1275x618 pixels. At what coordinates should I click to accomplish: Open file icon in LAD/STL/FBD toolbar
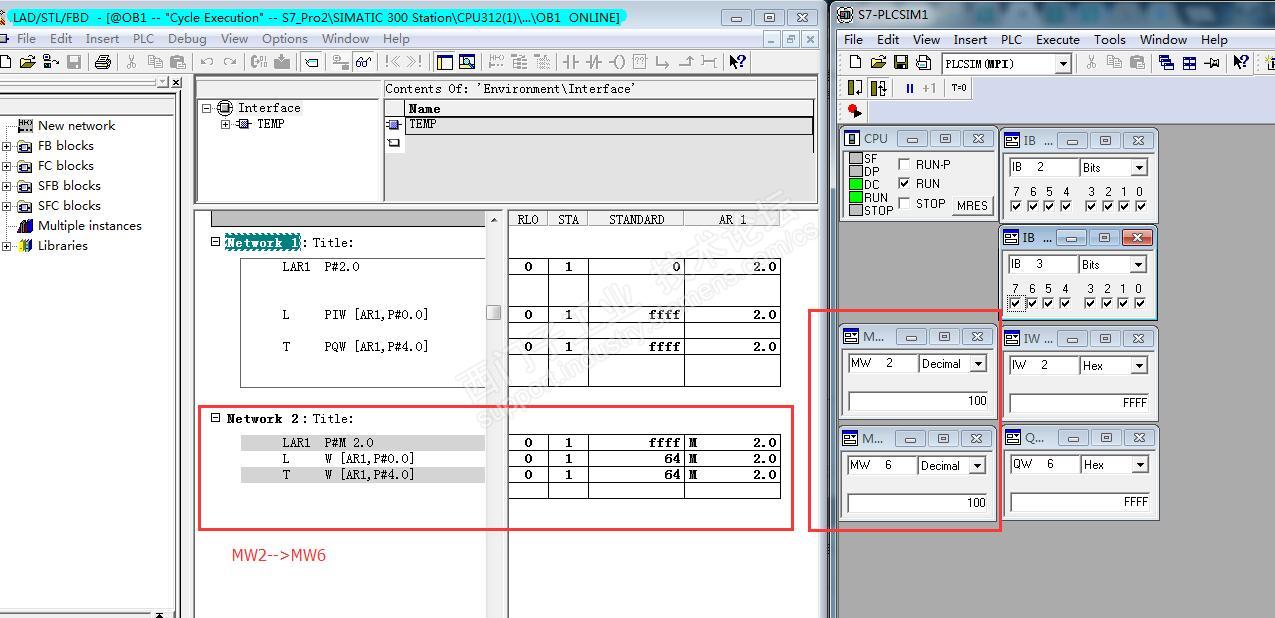pyautogui.click(x=27, y=62)
